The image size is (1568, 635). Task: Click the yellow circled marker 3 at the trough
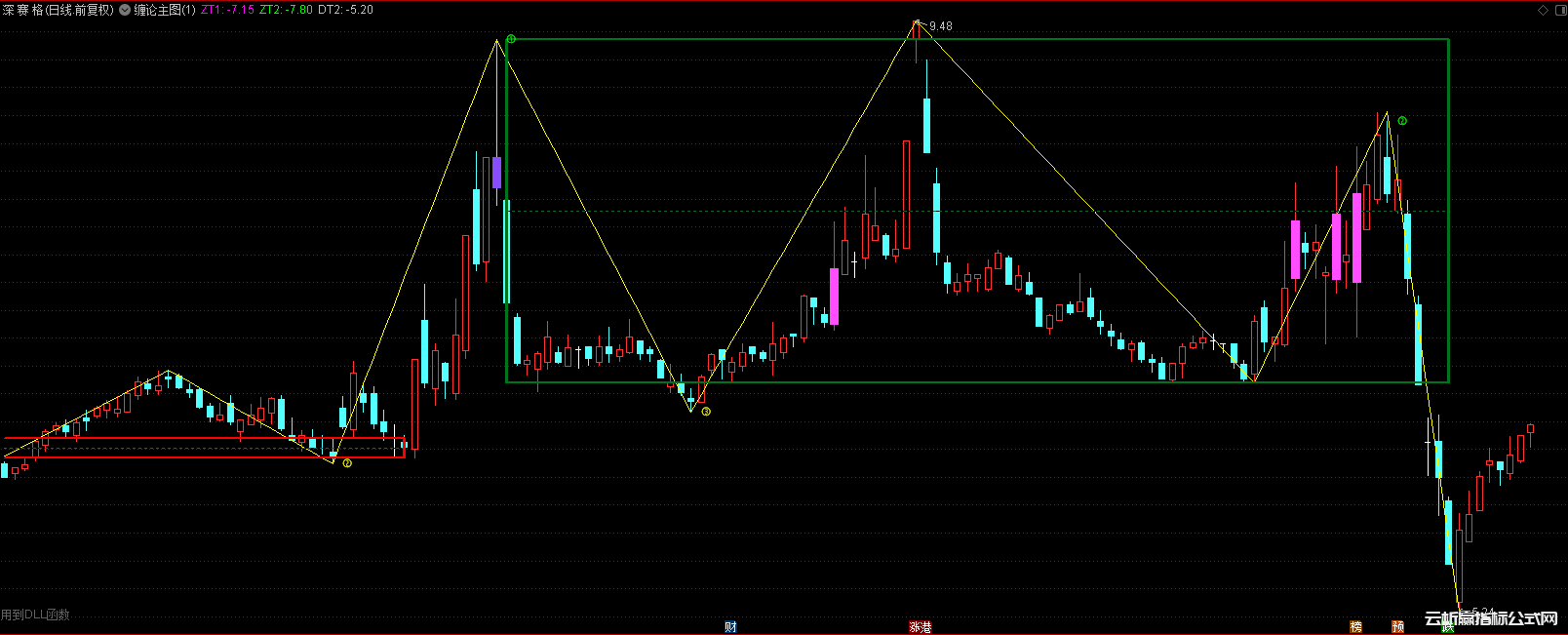(707, 412)
